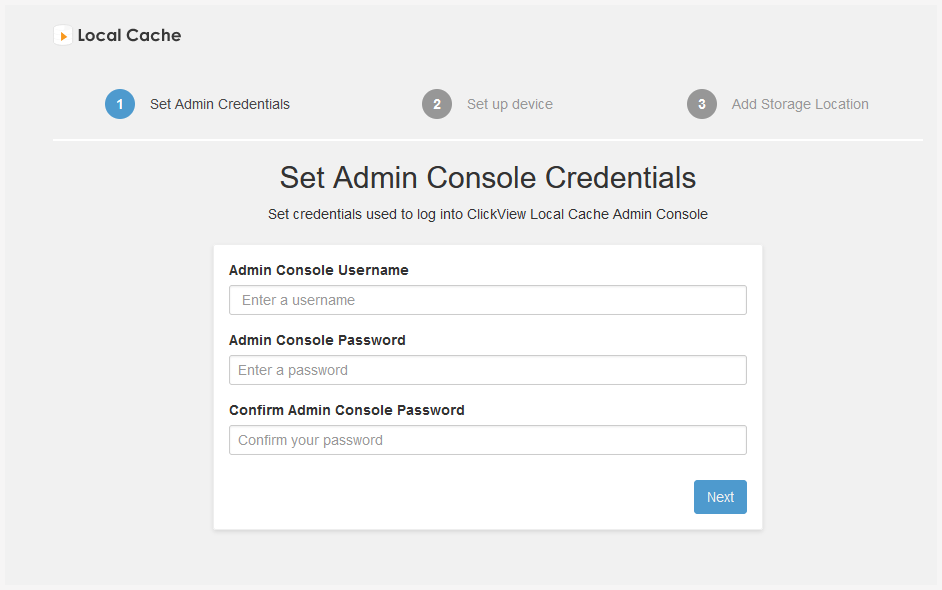Viewport: 942px width, 590px height.
Task: Open the Set up device step
Action: click(509, 104)
